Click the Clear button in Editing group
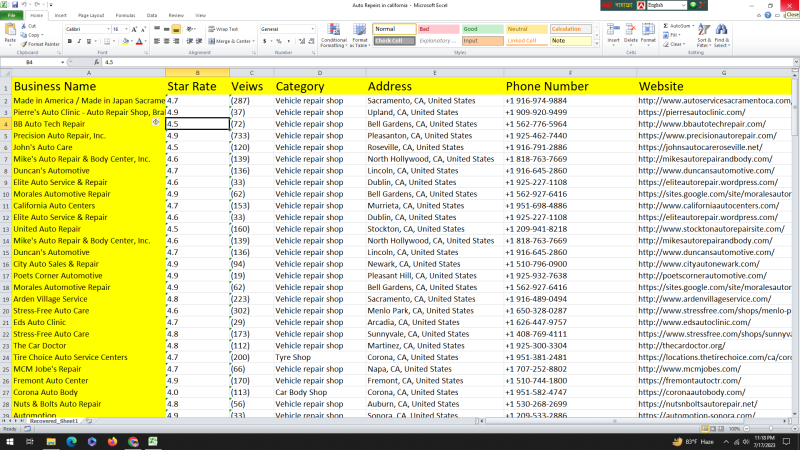The width and height of the screenshot is (800, 450). pyautogui.click(x=673, y=44)
